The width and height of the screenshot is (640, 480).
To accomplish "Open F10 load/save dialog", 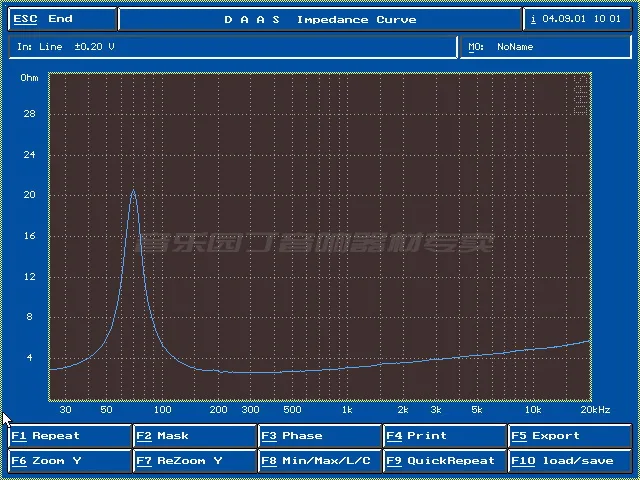I will click(x=570, y=461).
